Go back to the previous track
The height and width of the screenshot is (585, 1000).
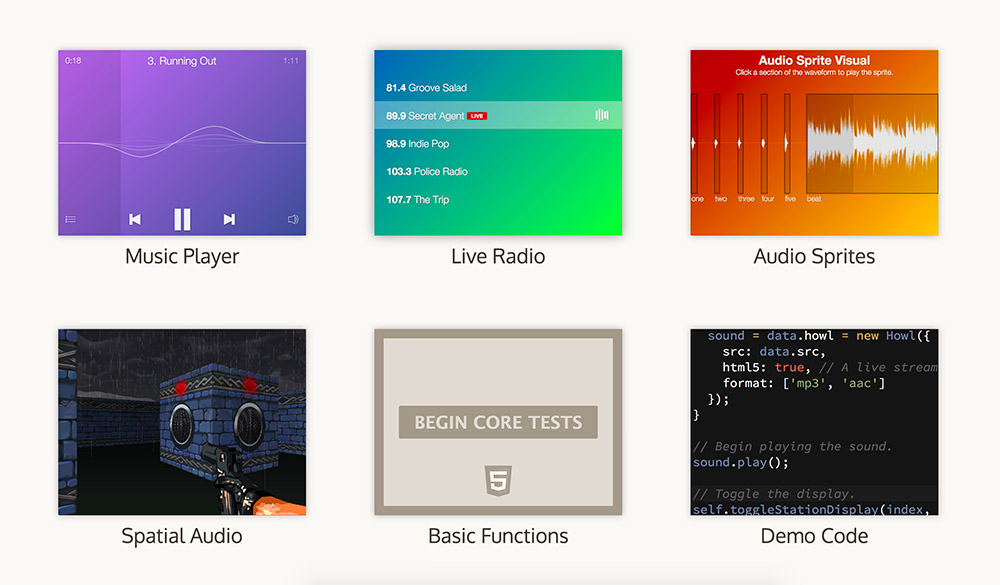pos(136,219)
